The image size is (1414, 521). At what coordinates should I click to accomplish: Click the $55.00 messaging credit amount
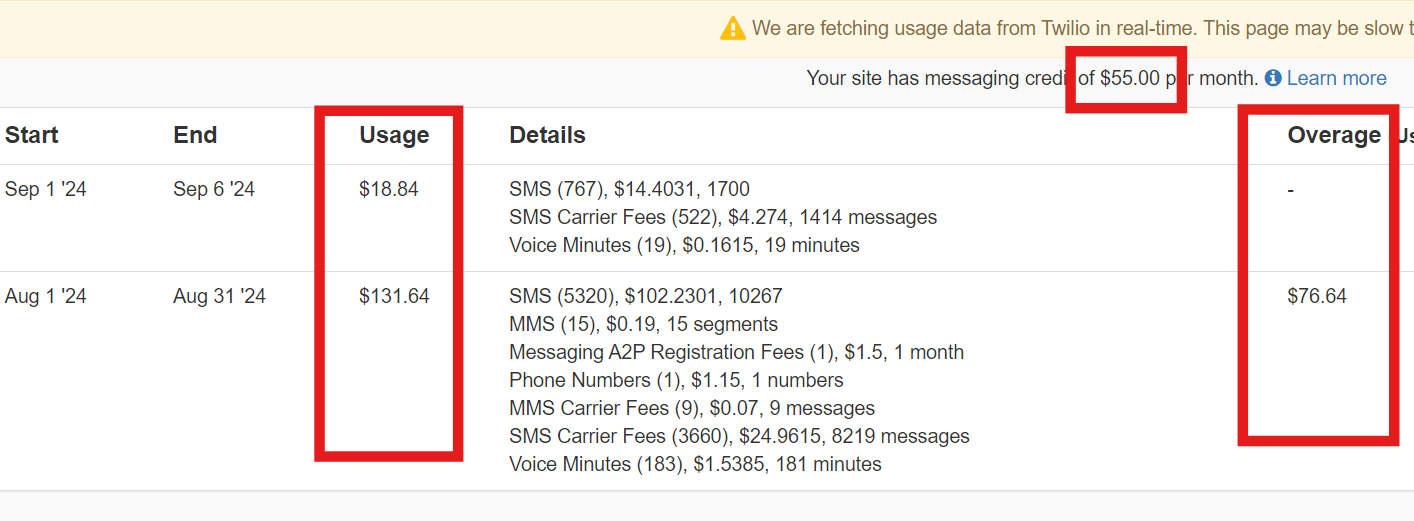click(x=1130, y=78)
